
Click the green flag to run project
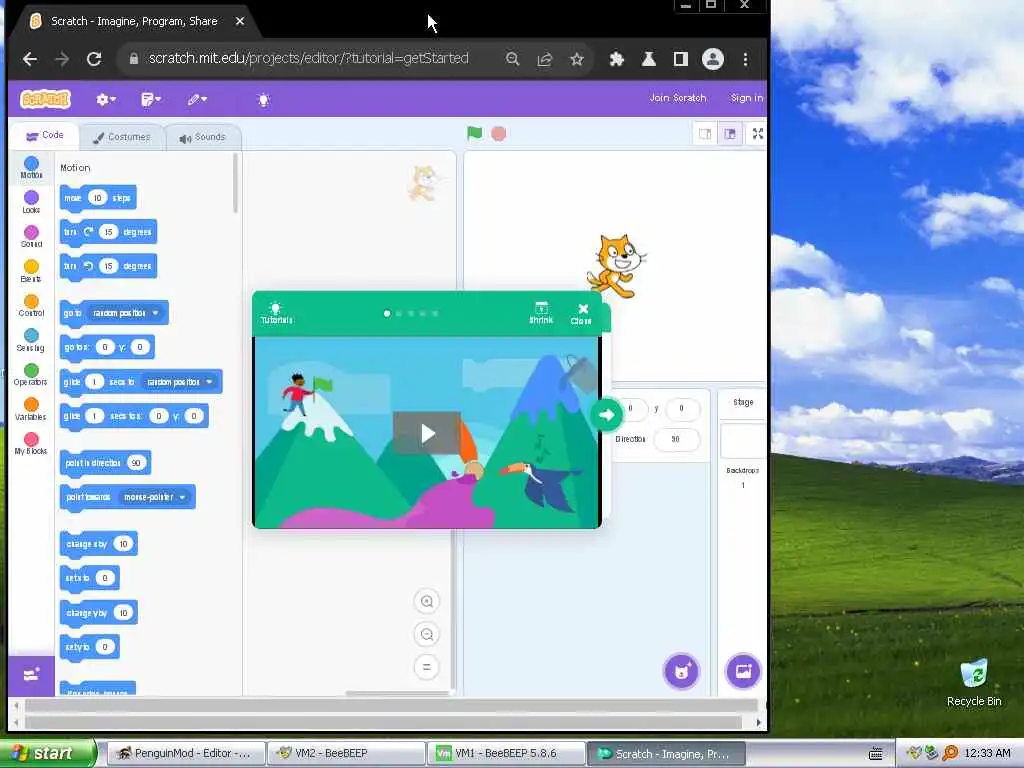tap(475, 133)
